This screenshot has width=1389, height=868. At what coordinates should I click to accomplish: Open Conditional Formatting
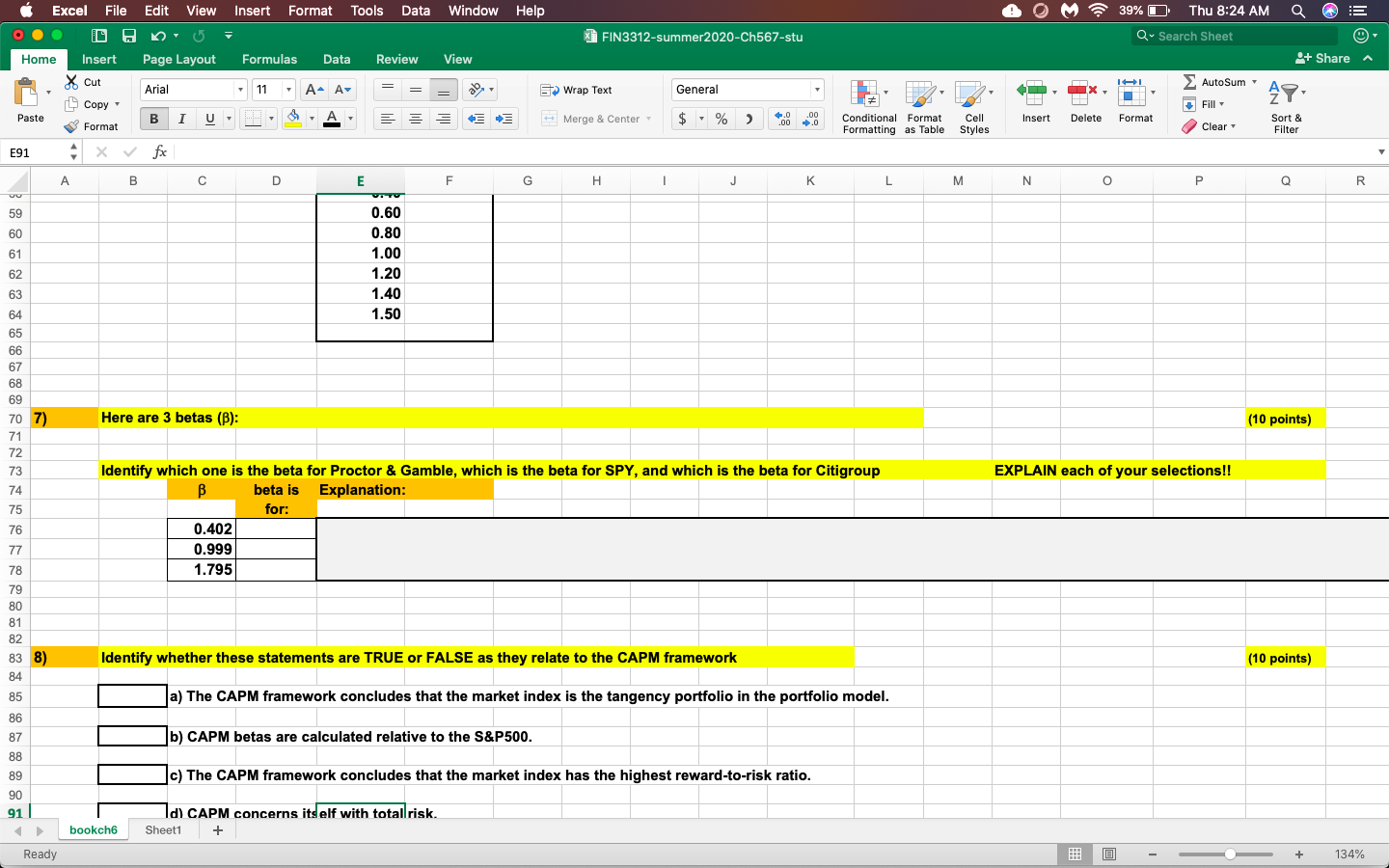[x=869, y=106]
